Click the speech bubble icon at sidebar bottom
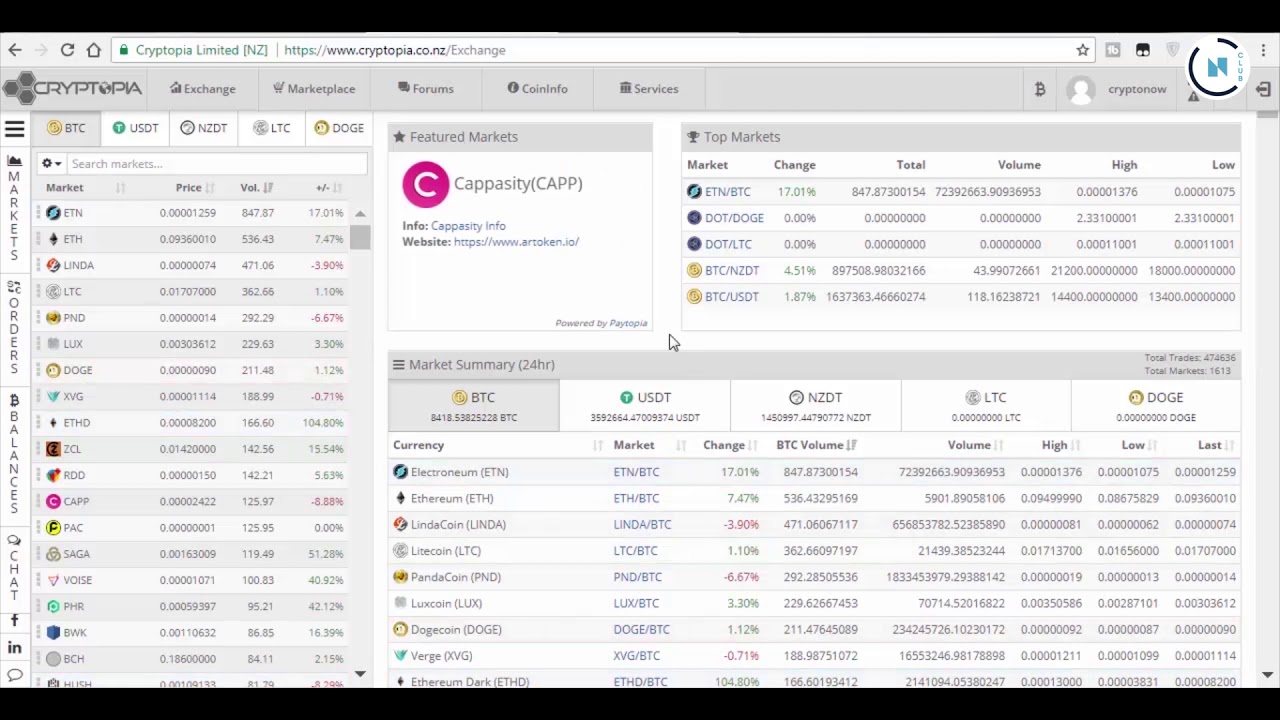1280x720 pixels. coord(14,676)
